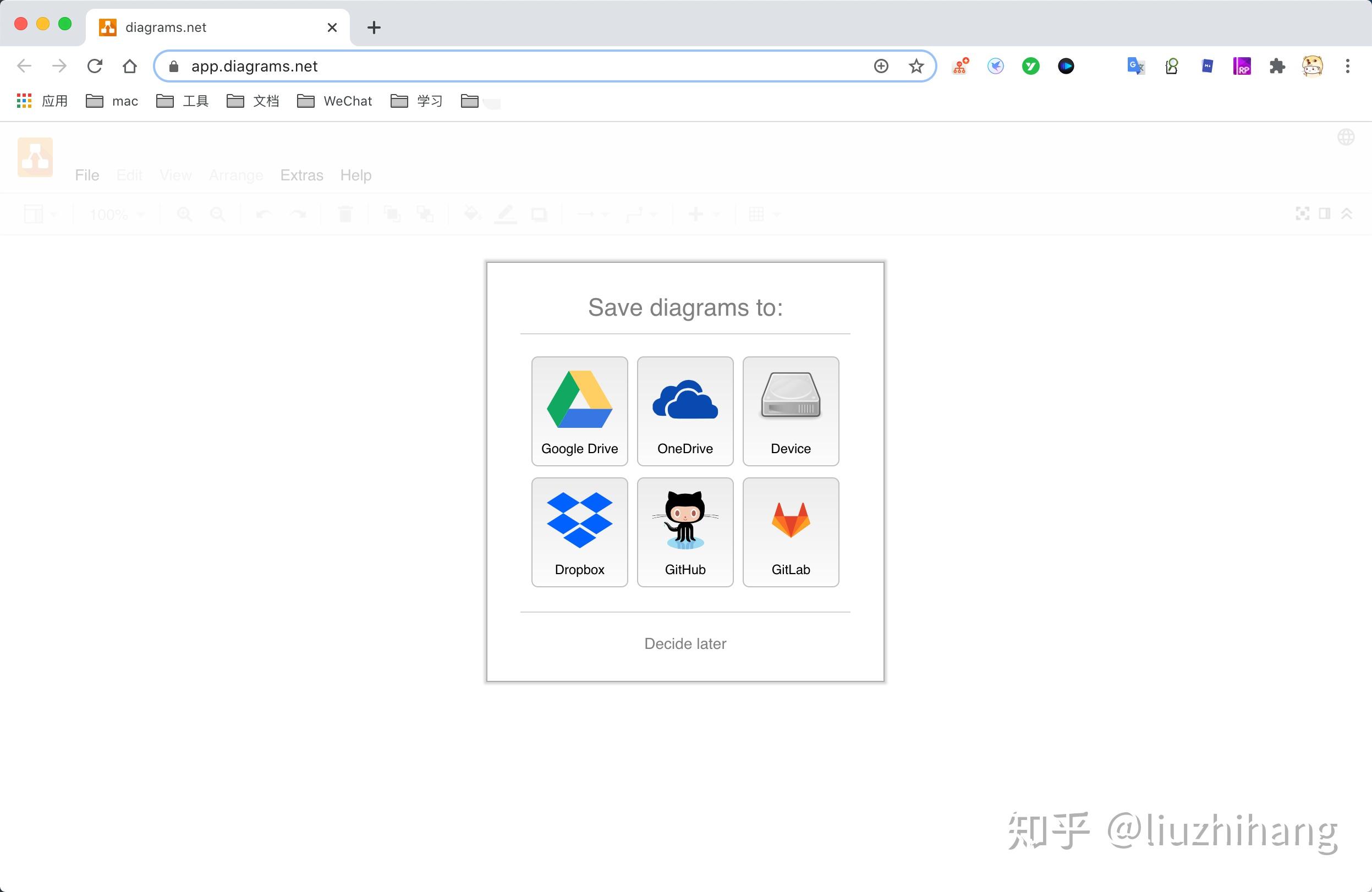Click the browser address bar
1372x892 pixels.
(x=519, y=65)
